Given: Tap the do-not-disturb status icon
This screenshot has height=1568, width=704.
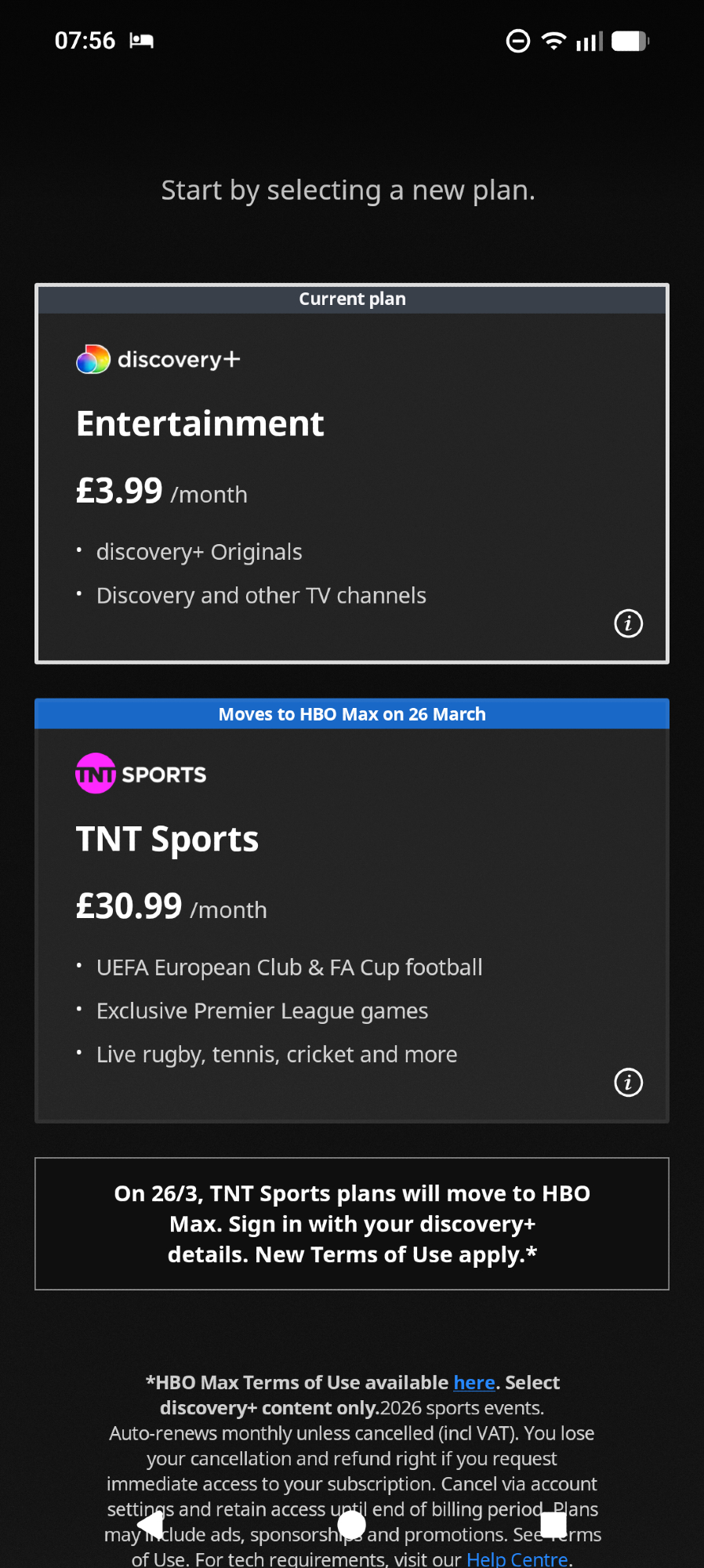Looking at the screenshot, I should (518, 41).
